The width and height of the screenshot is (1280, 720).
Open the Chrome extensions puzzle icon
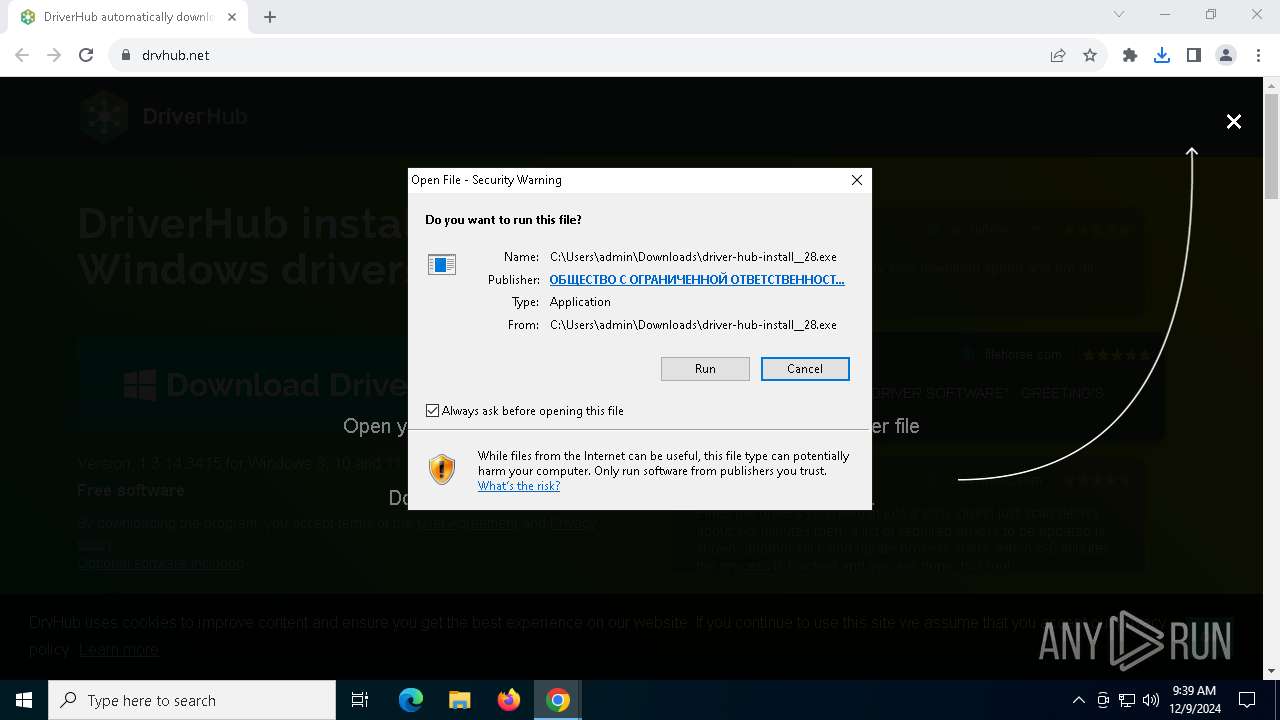point(1130,55)
